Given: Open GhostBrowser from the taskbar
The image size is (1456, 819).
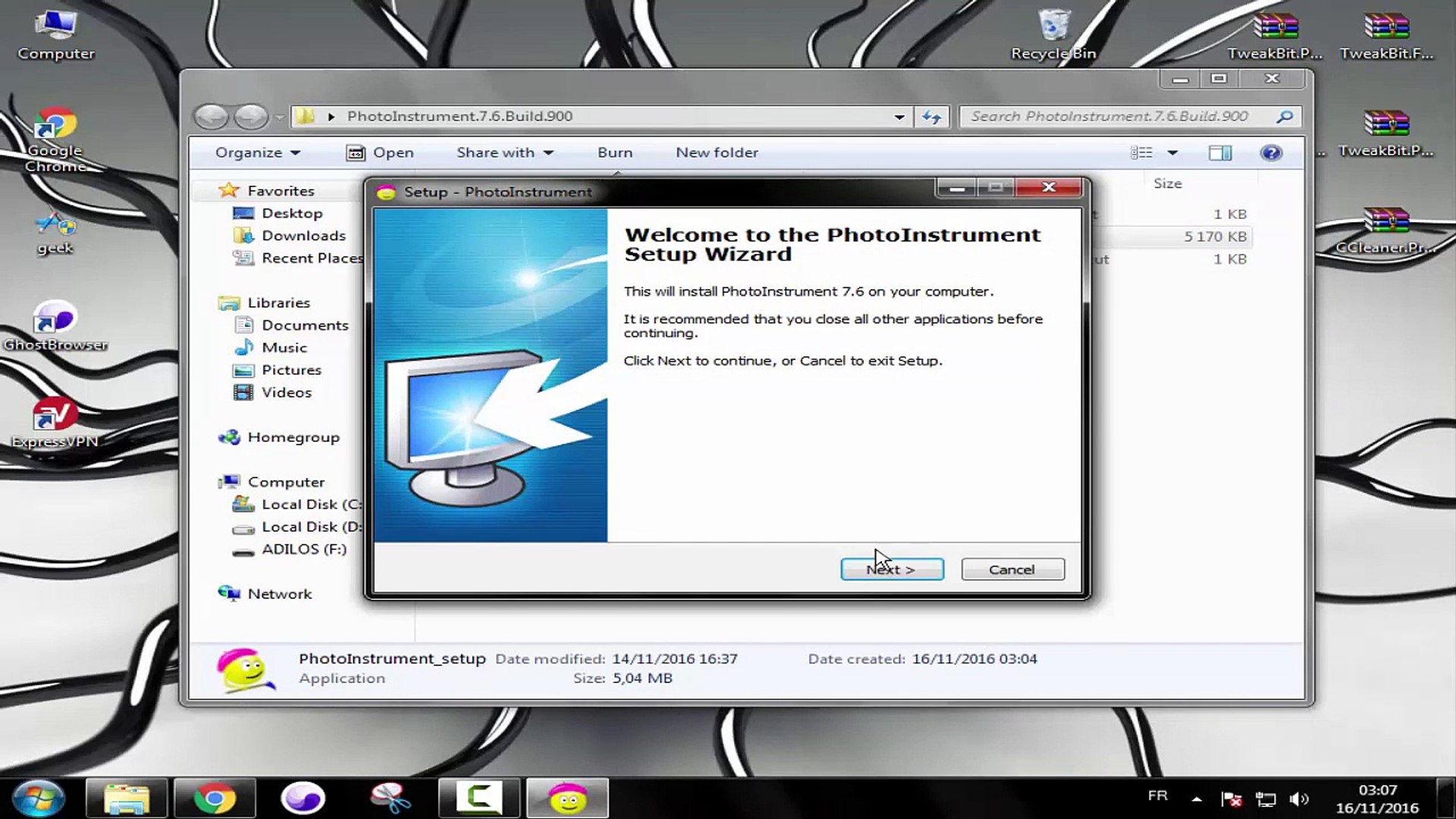Looking at the screenshot, I should coord(303,799).
